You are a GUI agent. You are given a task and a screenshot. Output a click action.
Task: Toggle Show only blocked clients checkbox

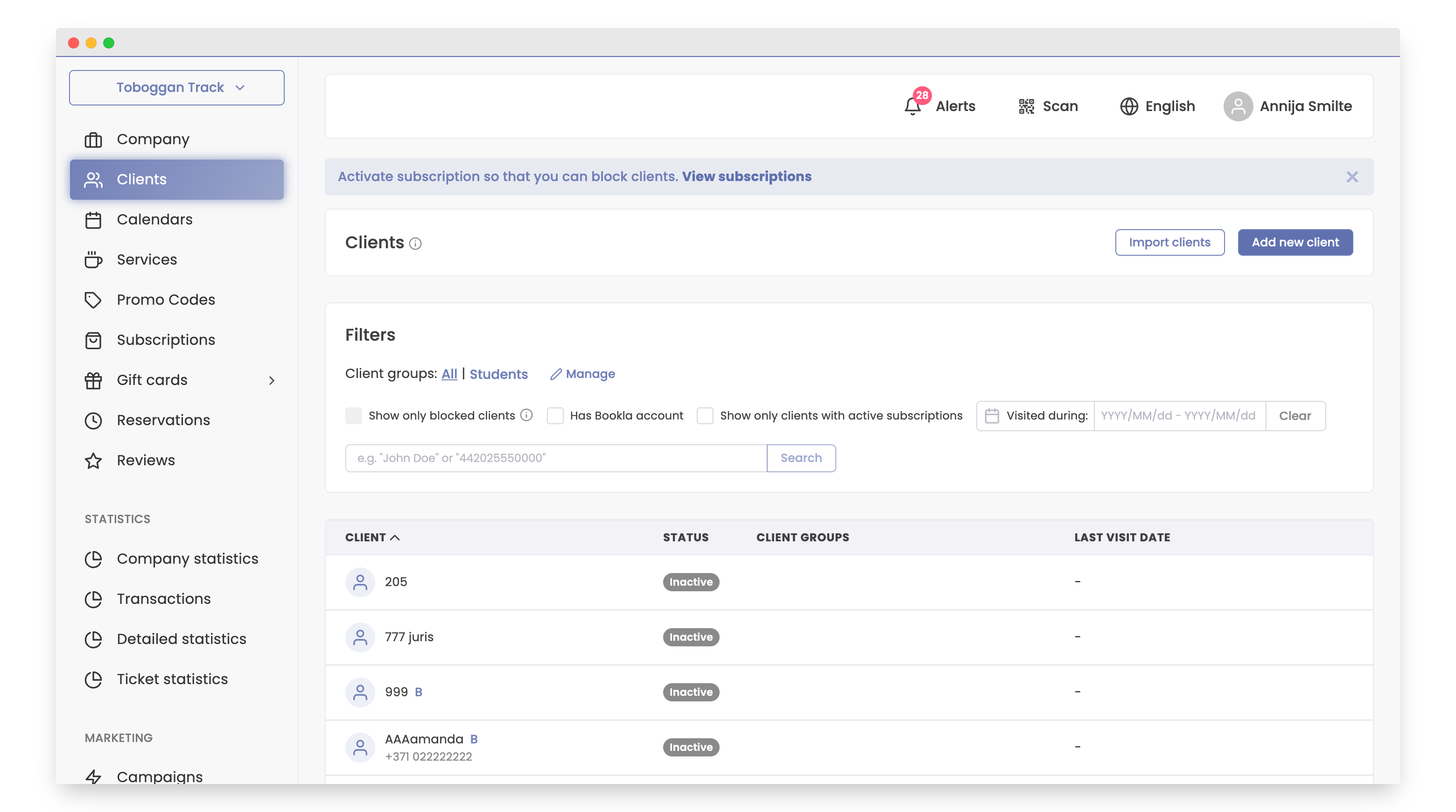point(354,416)
